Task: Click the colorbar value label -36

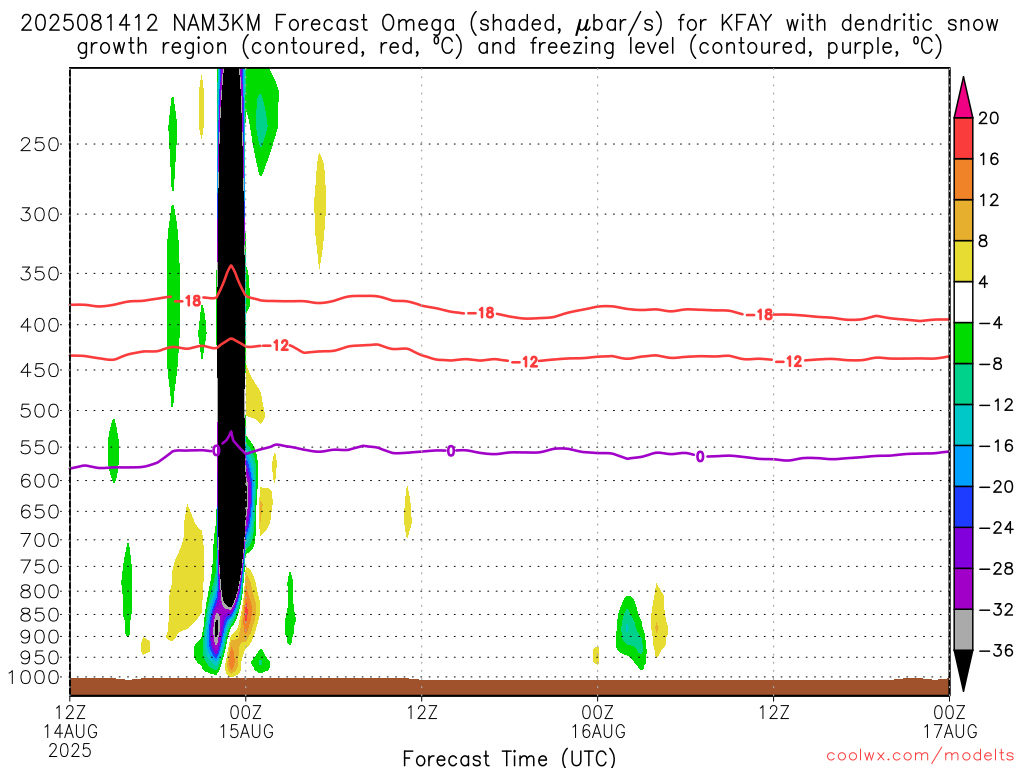Action: pos(996,650)
